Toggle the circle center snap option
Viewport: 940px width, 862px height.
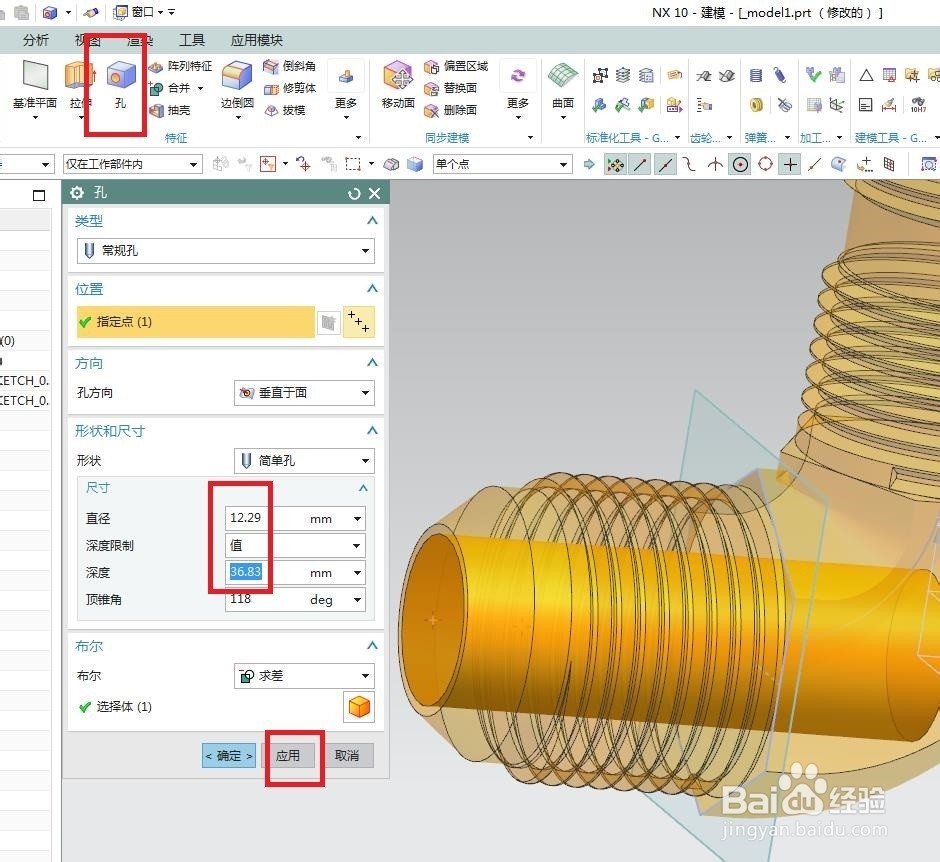click(741, 164)
